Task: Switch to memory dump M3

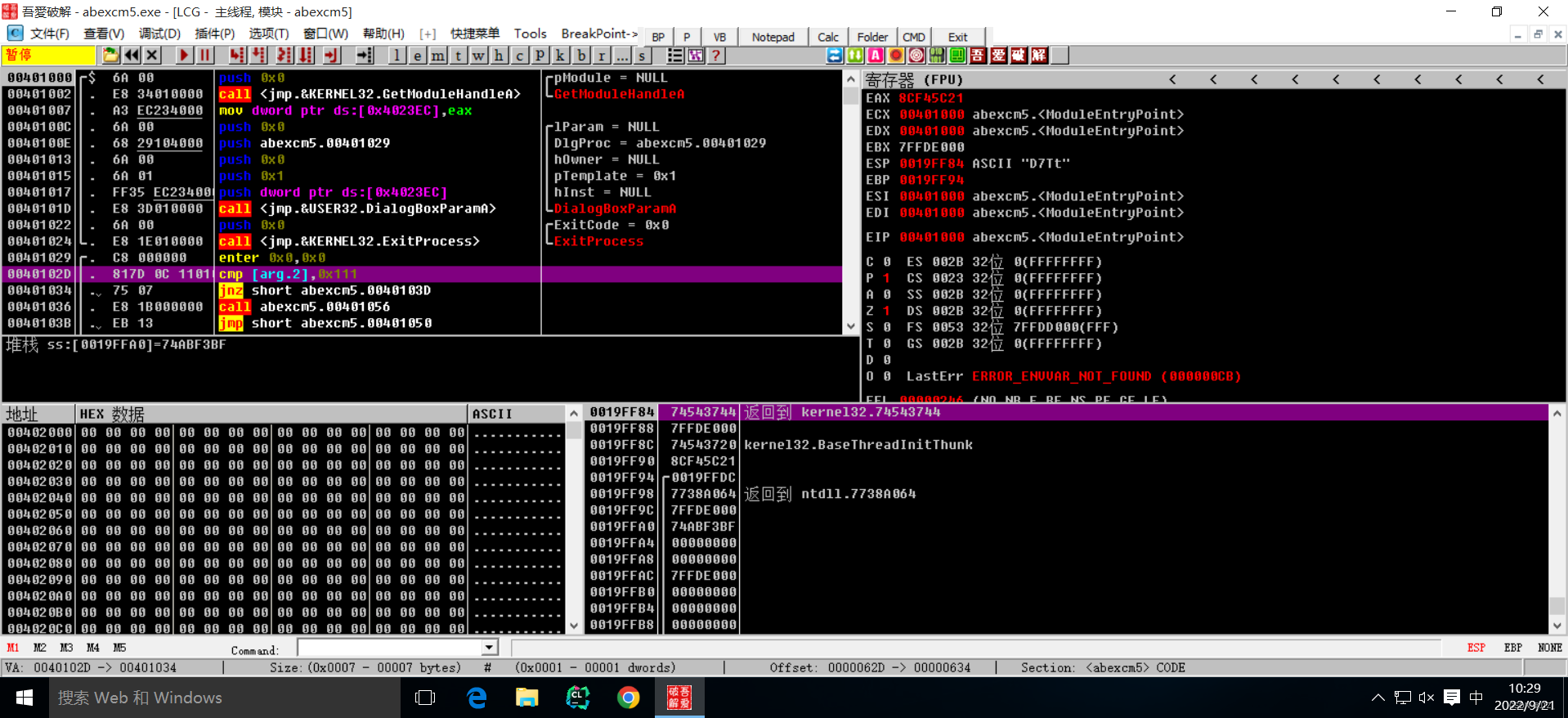Action: [66, 648]
